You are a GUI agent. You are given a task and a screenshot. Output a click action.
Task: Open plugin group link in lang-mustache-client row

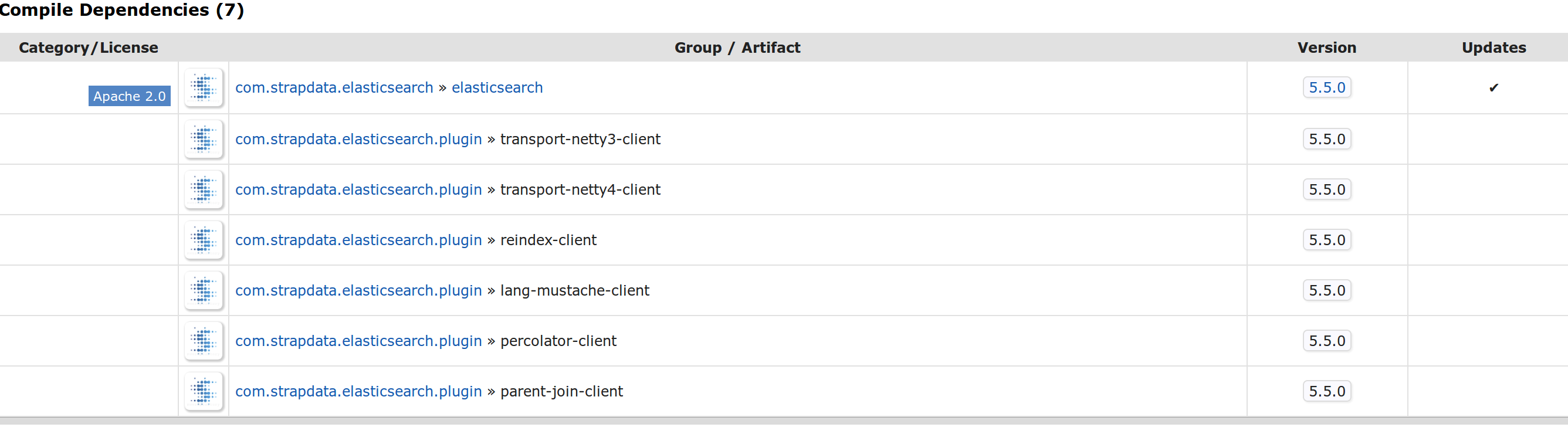pyautogui.click(x=358, y=291)
